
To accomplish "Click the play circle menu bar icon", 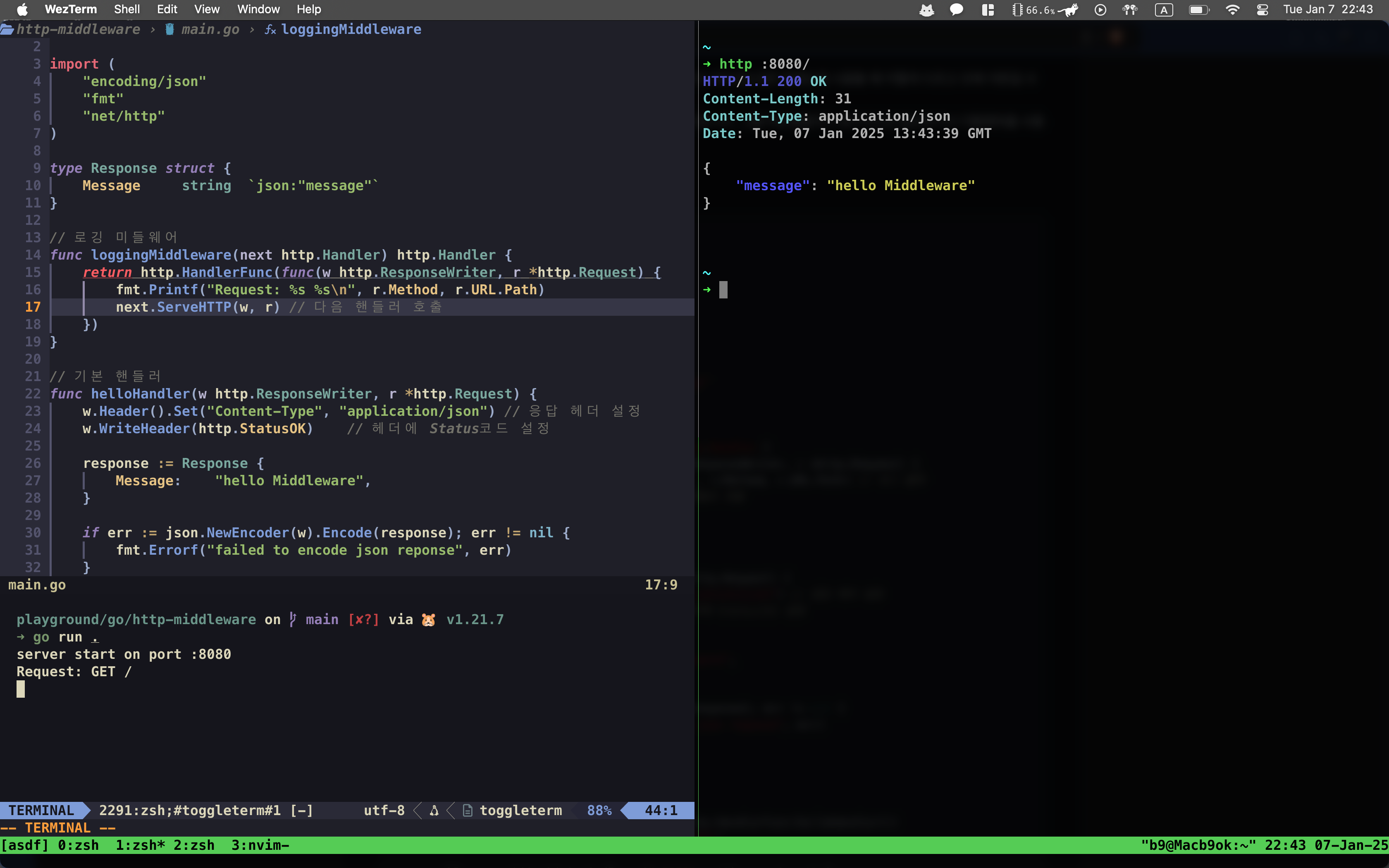I will click(1100, 10).
